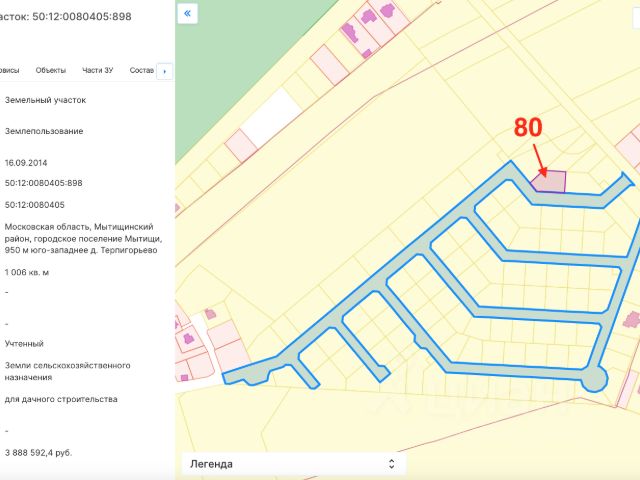The image size is (640, 480).
Task: Click the для дачного строительства text
Action: (61, 399)
